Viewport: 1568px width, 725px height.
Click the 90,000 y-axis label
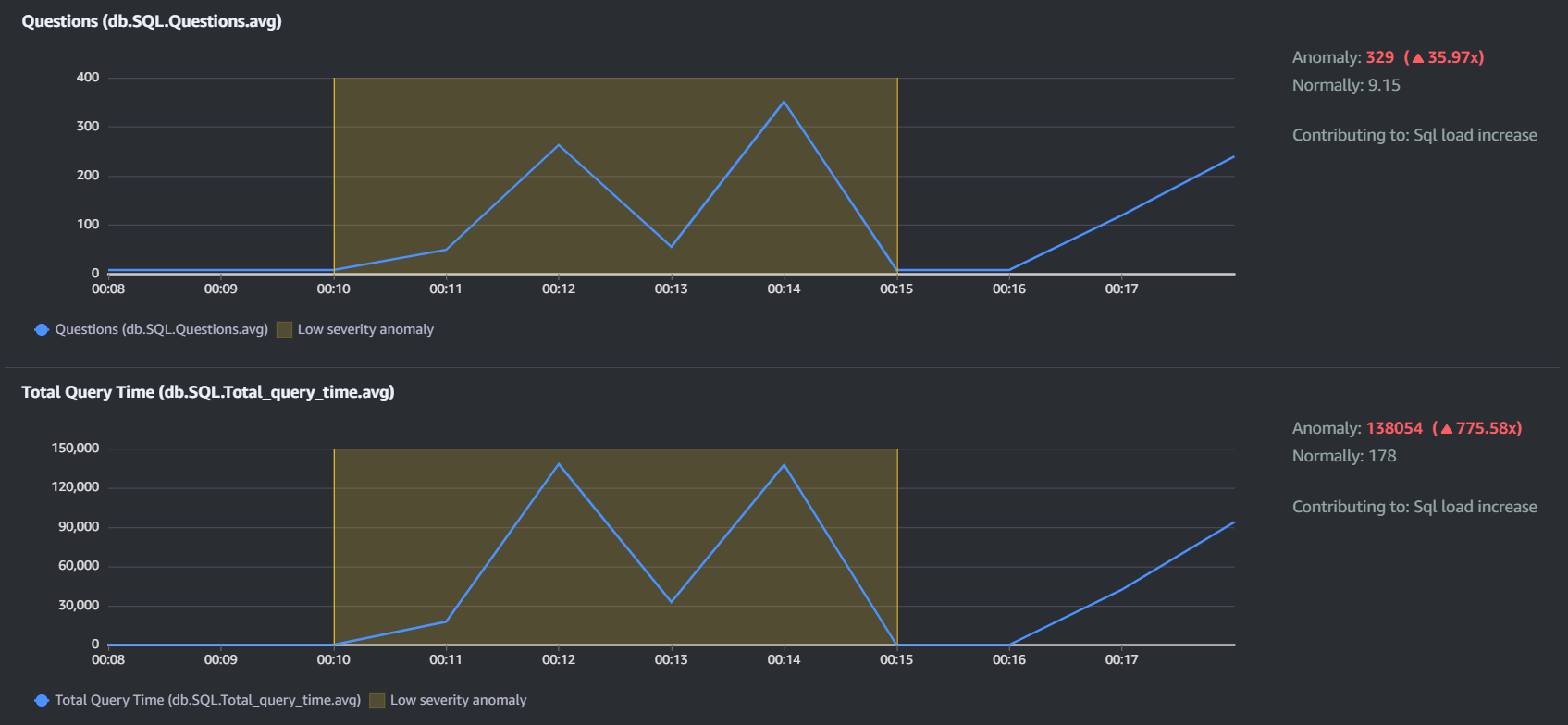(79, 527)
